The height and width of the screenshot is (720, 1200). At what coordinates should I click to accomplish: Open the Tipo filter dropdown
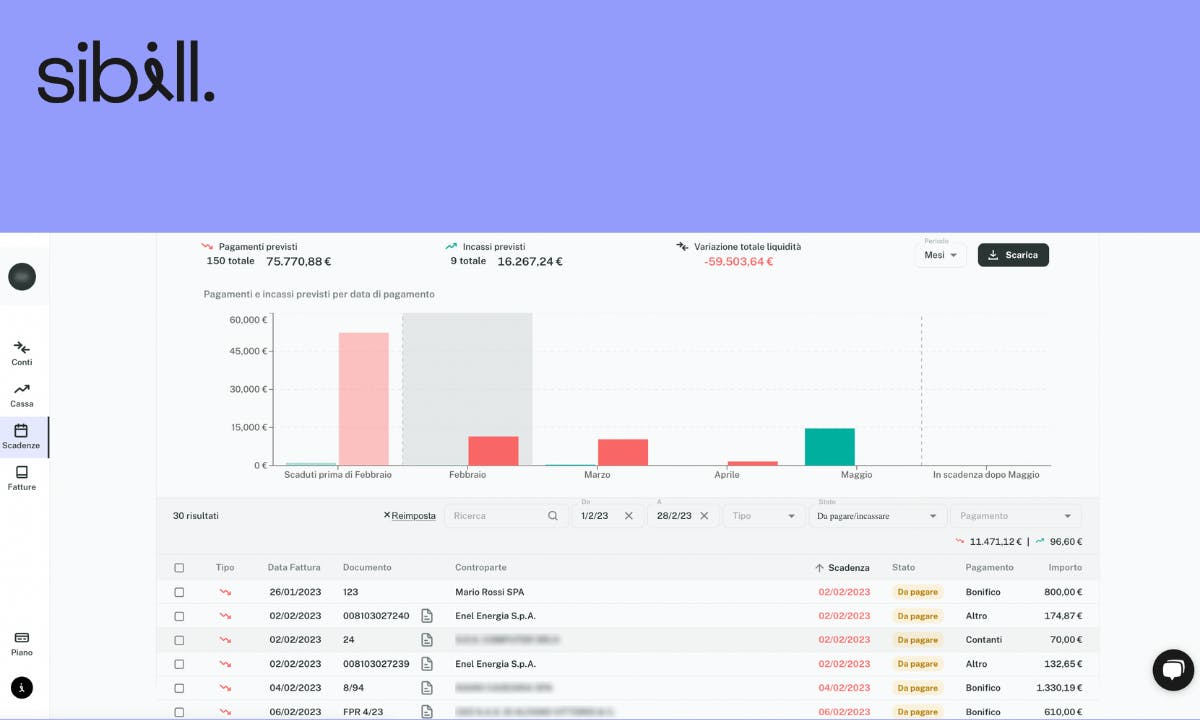(x=764, y=516)
